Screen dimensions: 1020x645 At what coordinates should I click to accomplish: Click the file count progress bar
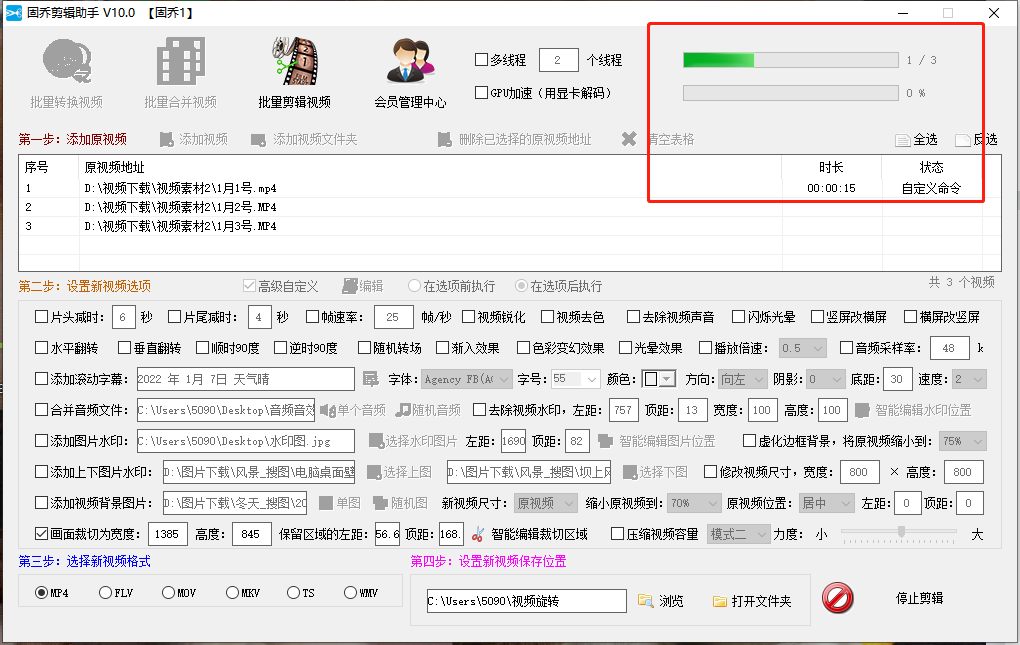pyautogui.click(x=790, y=60)
